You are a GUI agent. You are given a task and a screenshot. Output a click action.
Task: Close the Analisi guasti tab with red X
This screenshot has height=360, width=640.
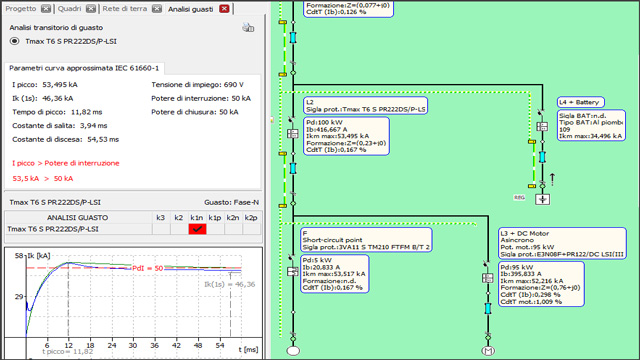pos(224,9)
